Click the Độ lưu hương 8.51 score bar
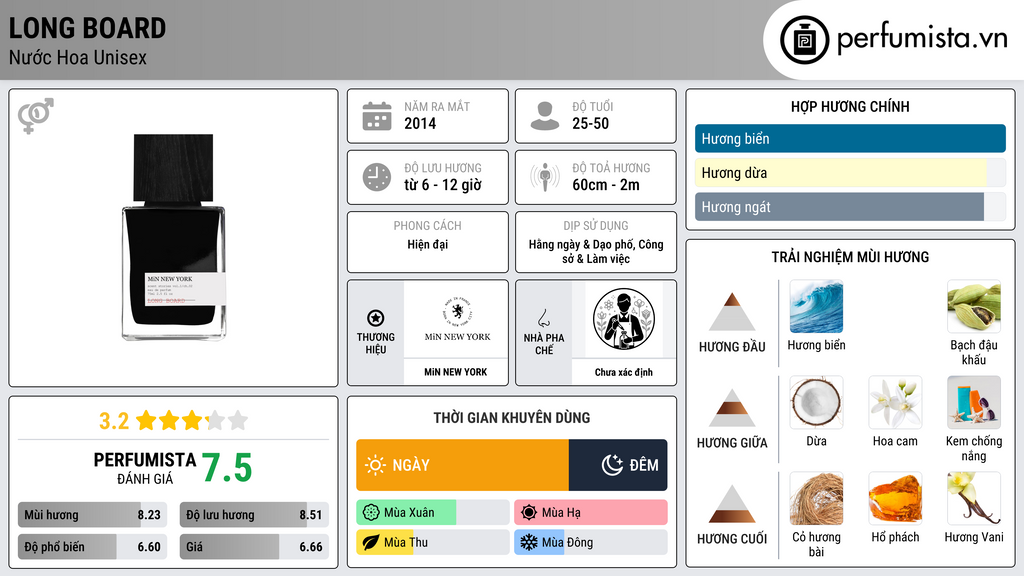The height and width of the screenshot is (576, 1024). tap(254, 515)
